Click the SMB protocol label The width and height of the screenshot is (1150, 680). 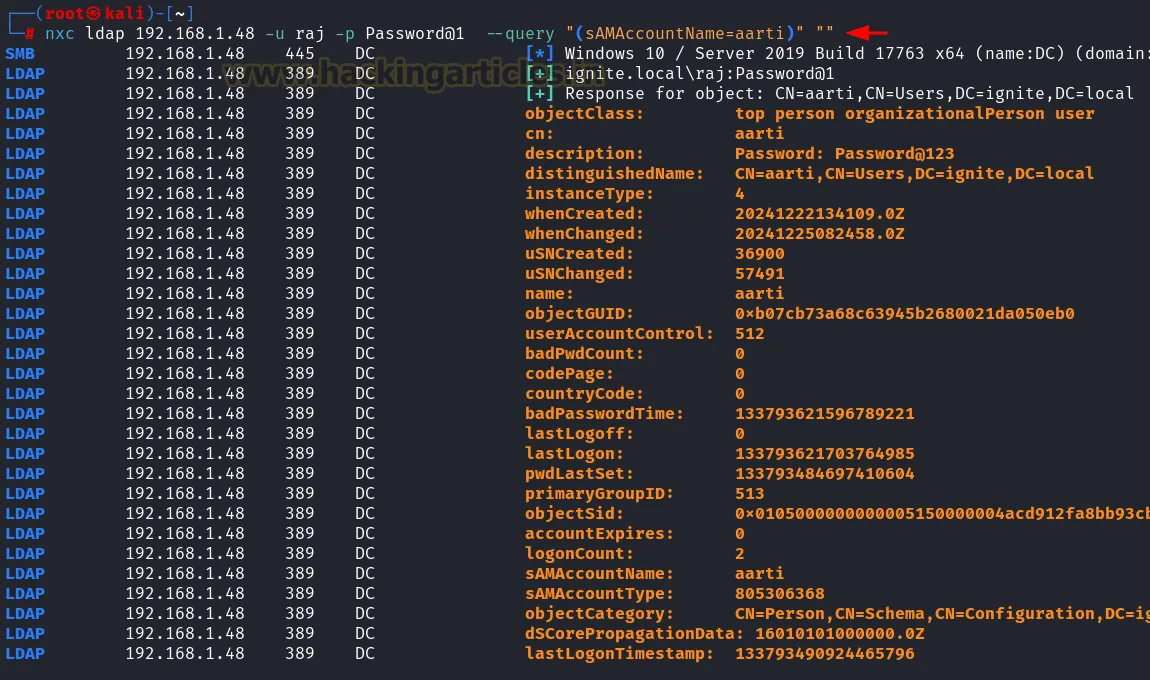tap(20, 53)
